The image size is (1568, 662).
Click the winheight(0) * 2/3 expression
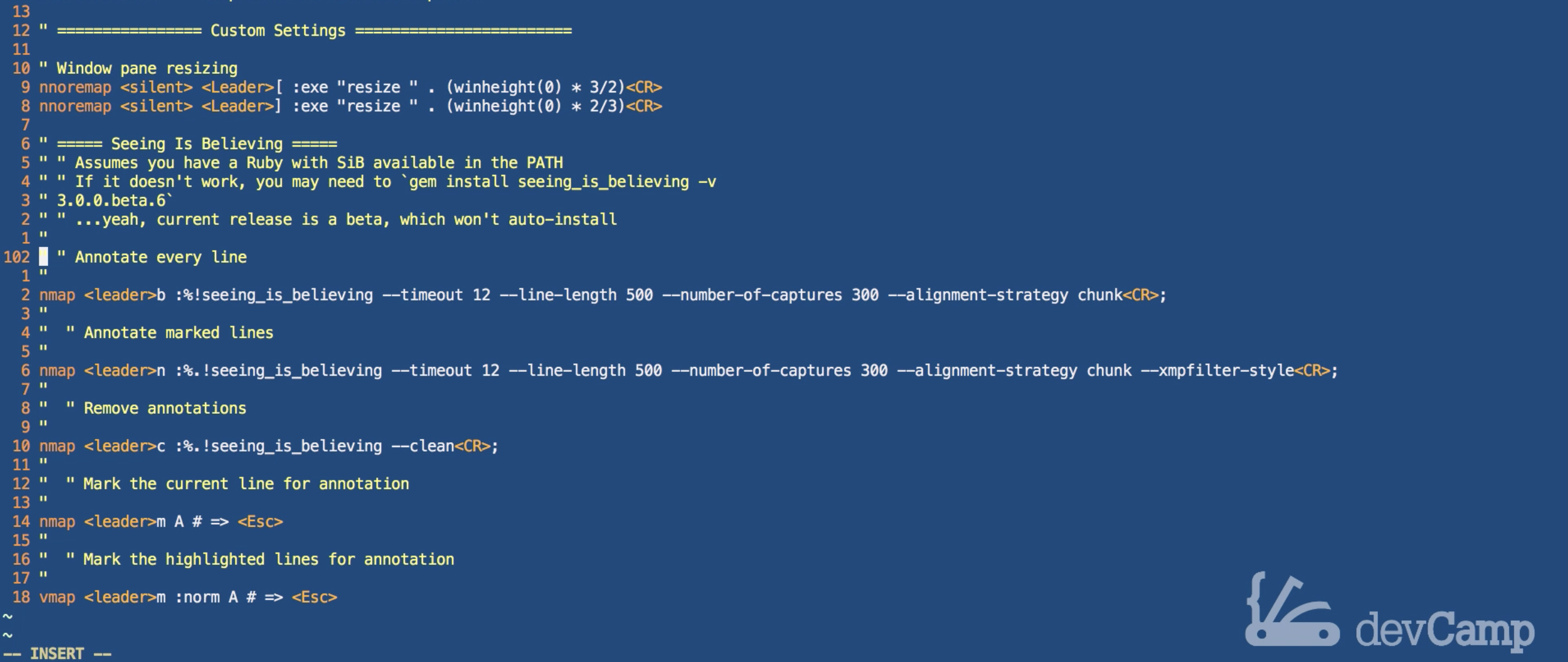(x=536, y=107)
